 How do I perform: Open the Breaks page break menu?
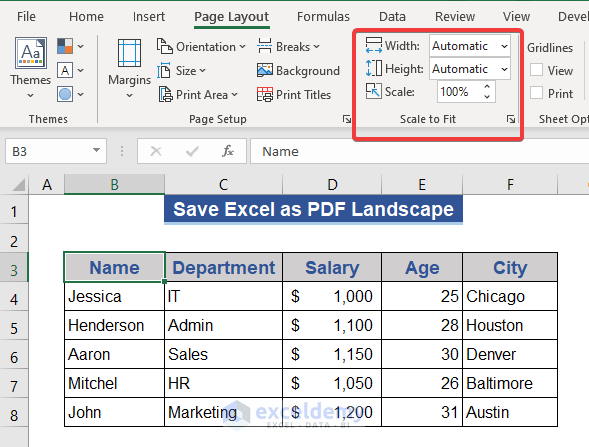[288, 47]
